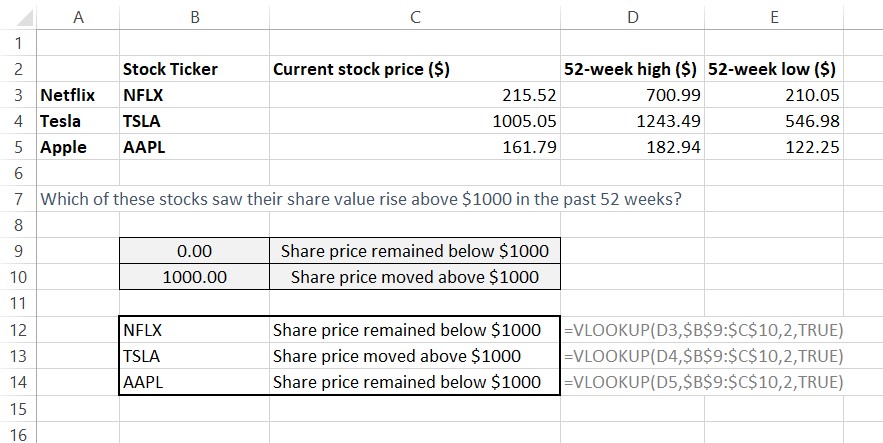
Task: Click the Stock Ticker header cell
Action: click(170, 70)
